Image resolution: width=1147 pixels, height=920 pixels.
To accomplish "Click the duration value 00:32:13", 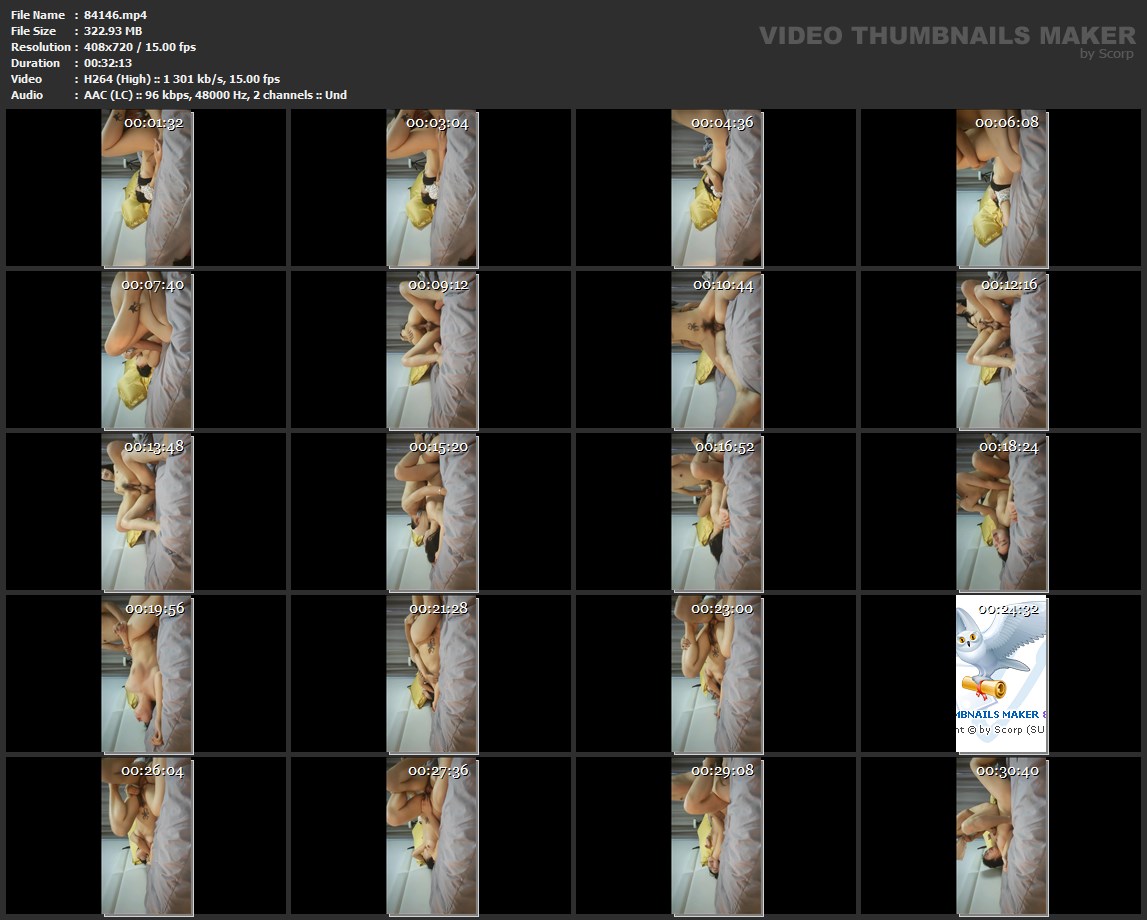I will 108,63.
